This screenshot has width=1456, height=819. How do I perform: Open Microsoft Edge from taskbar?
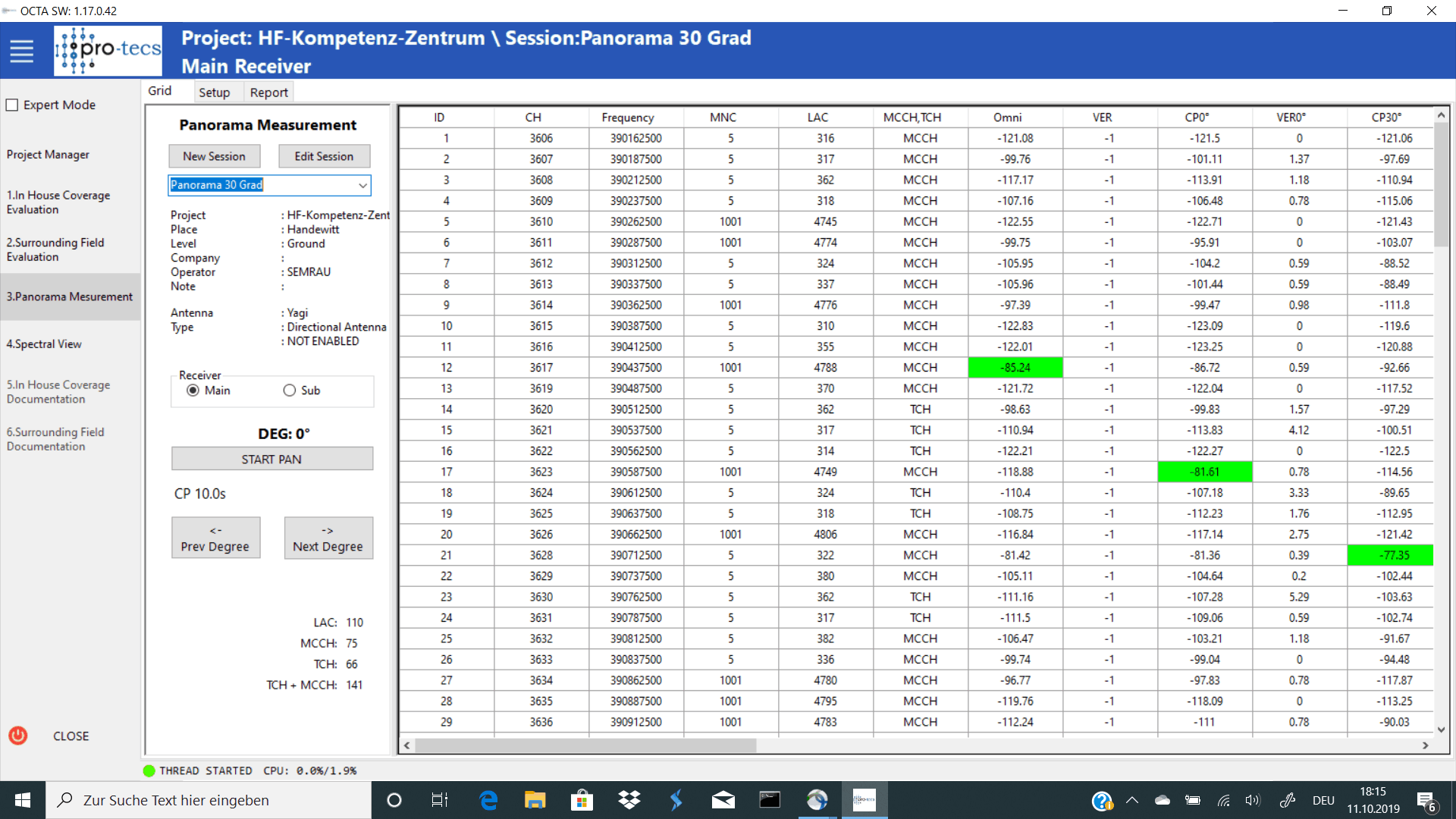pos(488,800)
